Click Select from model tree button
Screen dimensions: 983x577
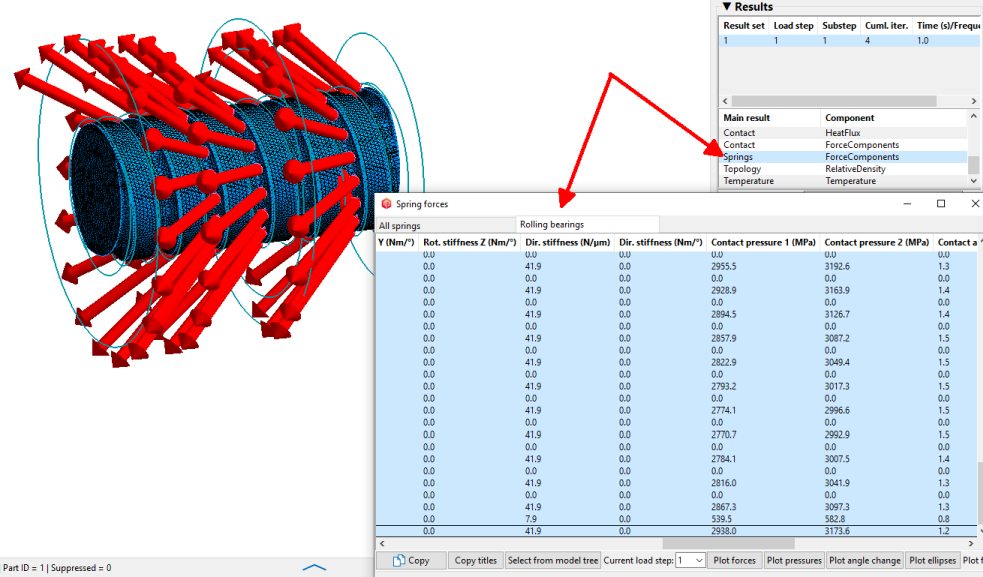(x=553, y=561)
